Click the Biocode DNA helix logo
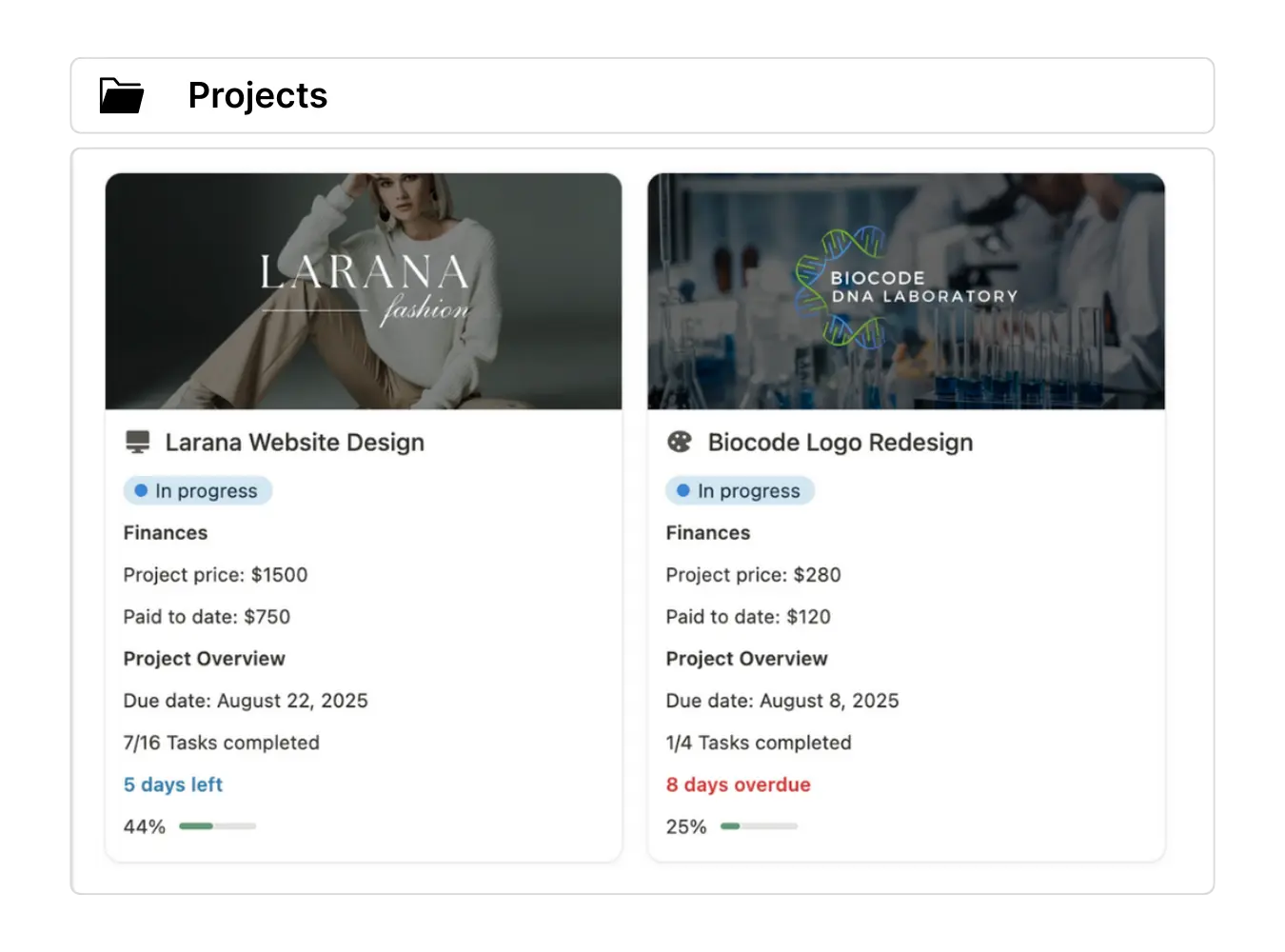1285x952 pixels. [840, 288]
